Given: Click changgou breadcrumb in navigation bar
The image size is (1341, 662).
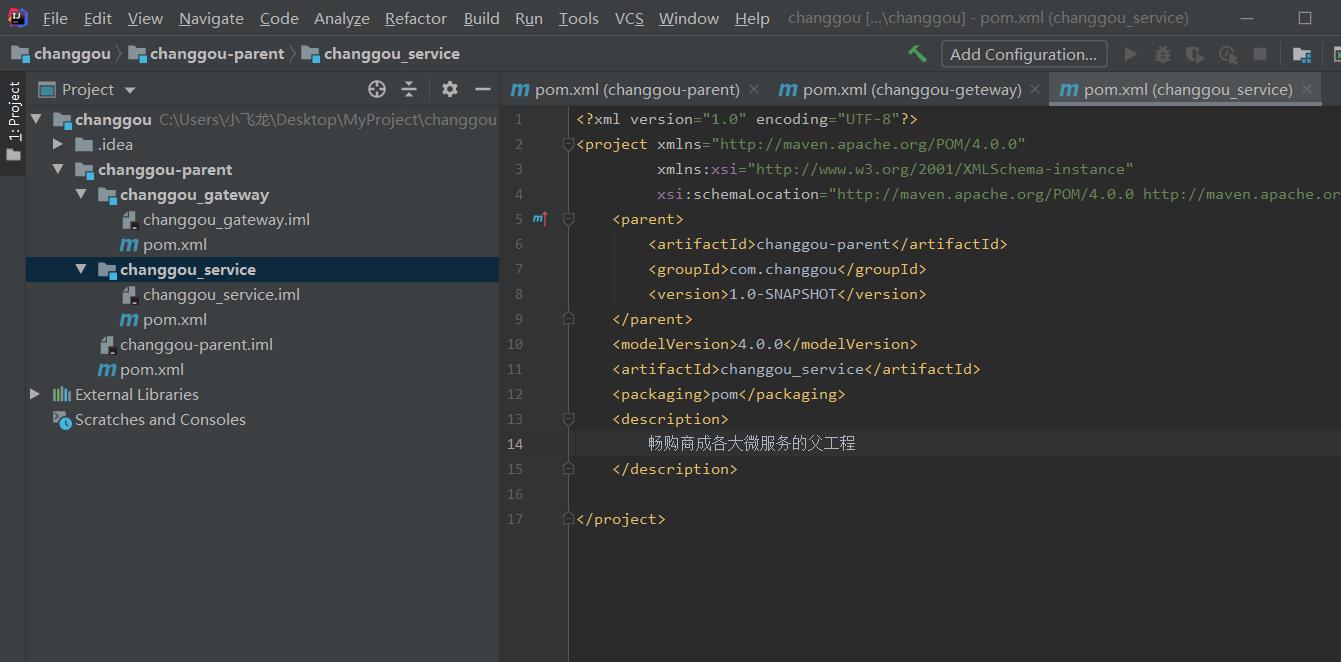Looking at the screenshot, I should (x=61, y=54).
